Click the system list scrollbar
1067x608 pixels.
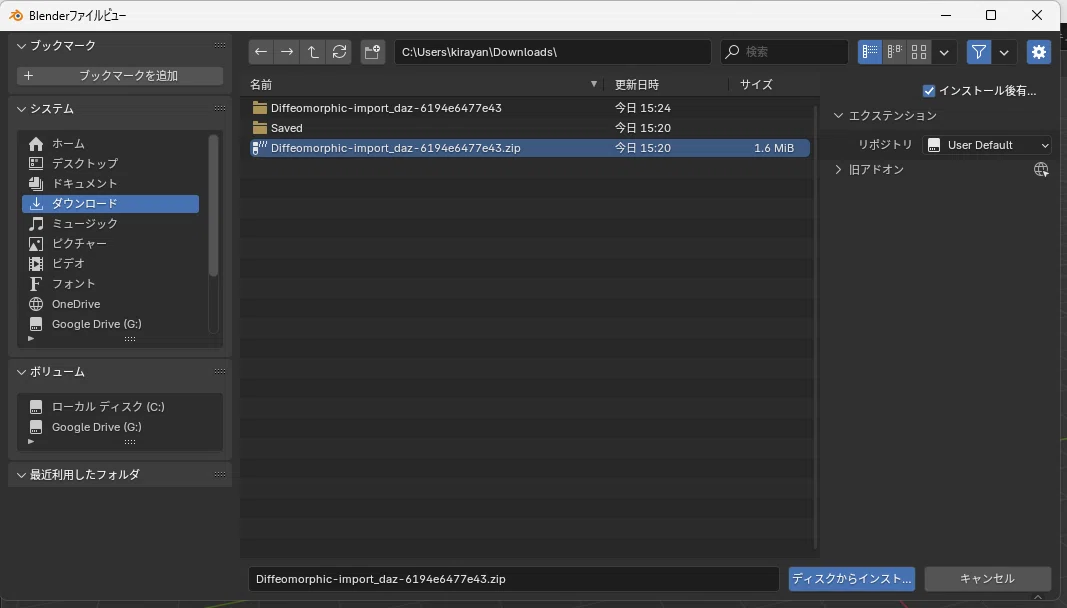pyautogui.click(x=213, y=206)
